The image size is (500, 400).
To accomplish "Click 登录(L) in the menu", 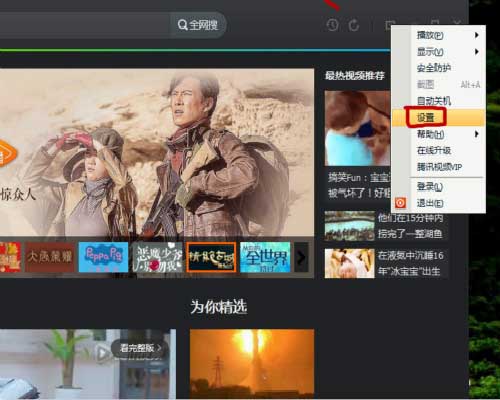I will click(x=439, y=187).
